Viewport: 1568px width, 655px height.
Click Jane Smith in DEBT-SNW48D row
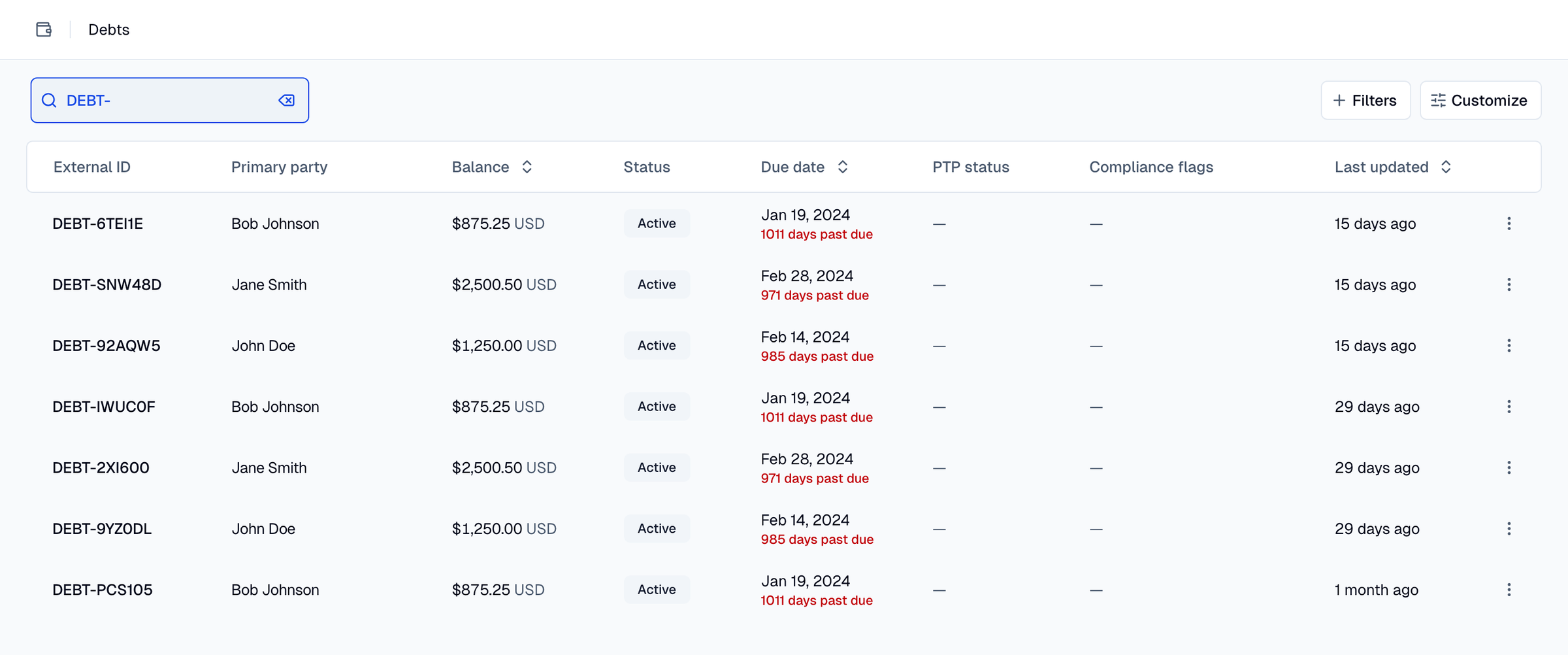coord(269,284)
